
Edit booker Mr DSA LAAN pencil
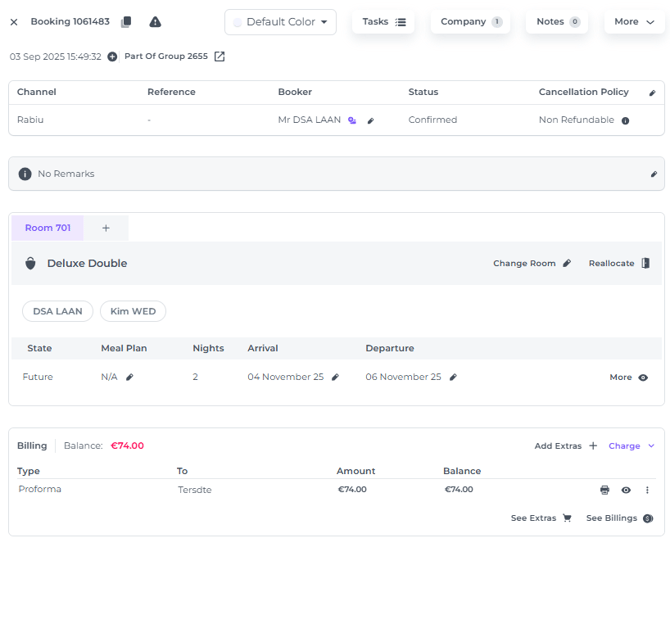coord(371,121)
